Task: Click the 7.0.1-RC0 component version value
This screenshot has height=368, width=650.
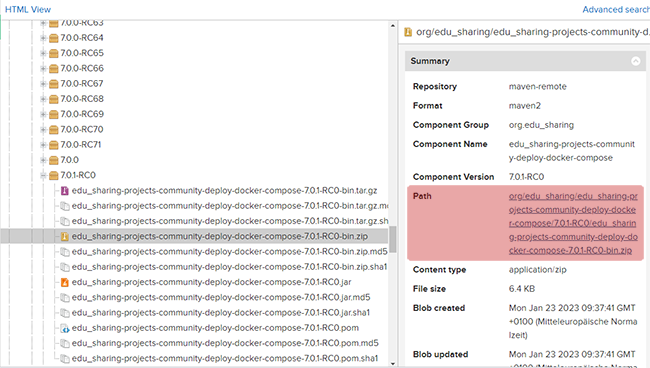Action: pos(526,177)
